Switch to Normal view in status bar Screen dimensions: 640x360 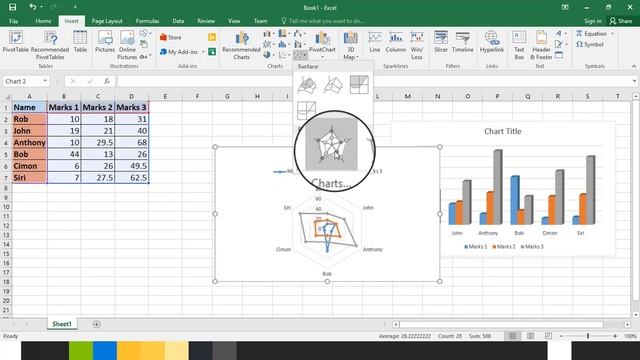tap(512, 336)
